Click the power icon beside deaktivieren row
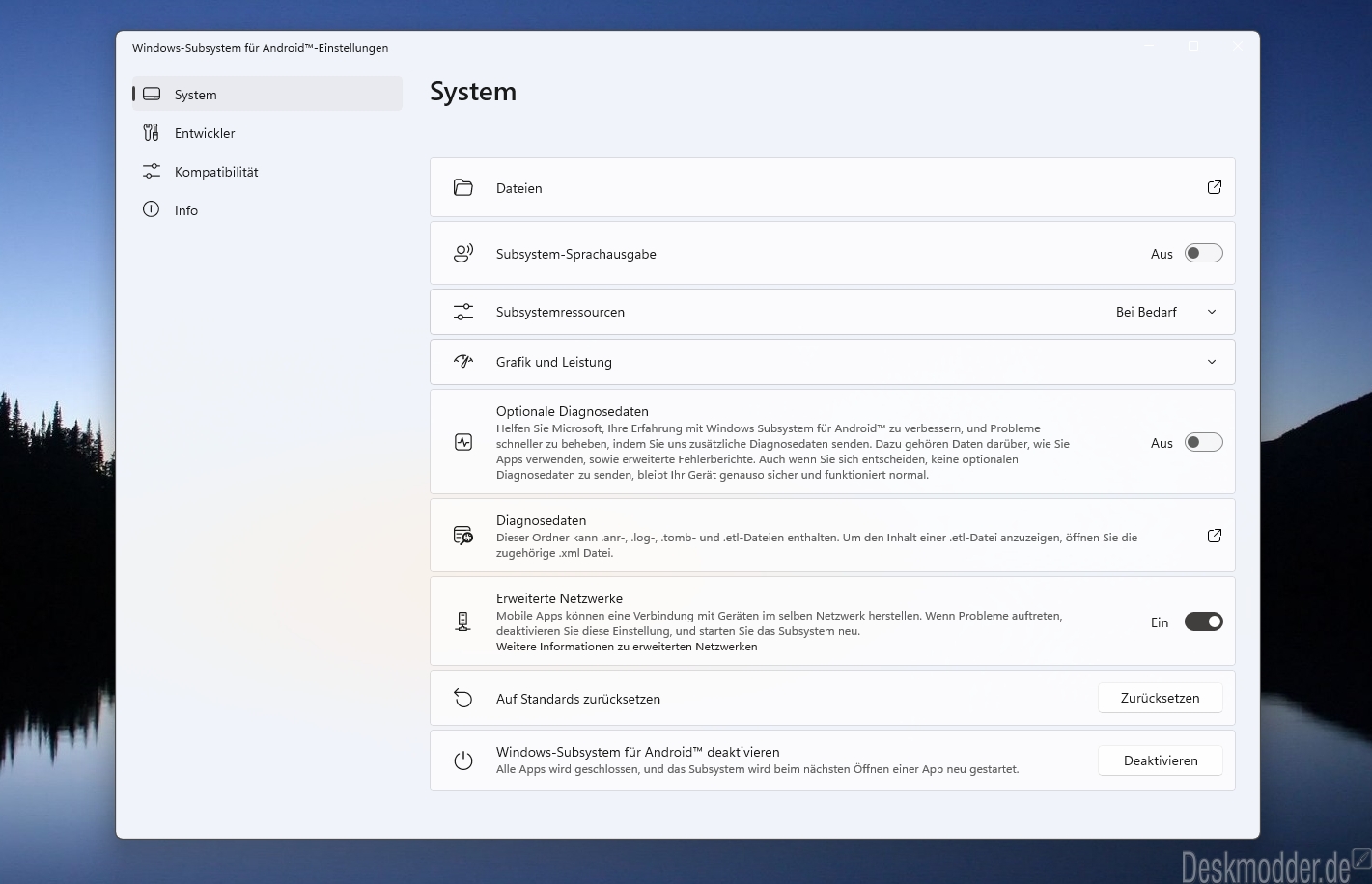Viewport: 1372px width, 884px height. 463,760
